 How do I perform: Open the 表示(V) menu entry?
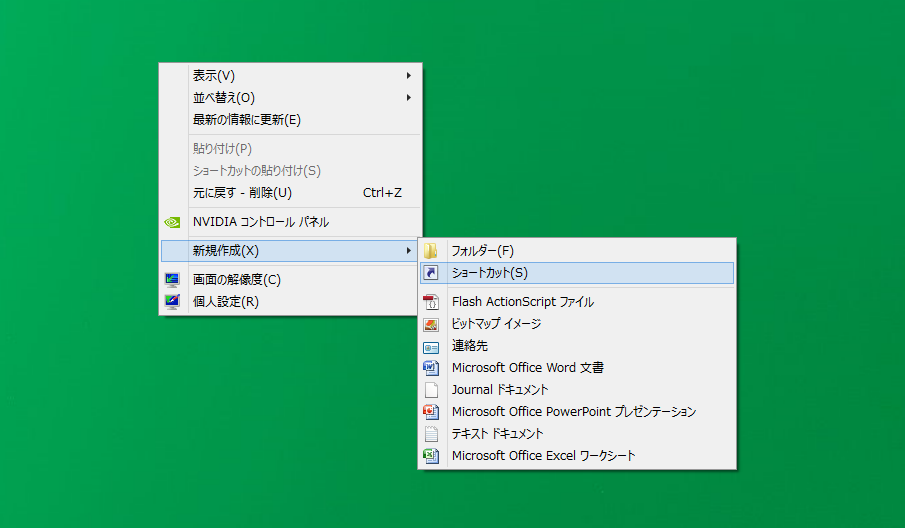(x=290, y=76)
